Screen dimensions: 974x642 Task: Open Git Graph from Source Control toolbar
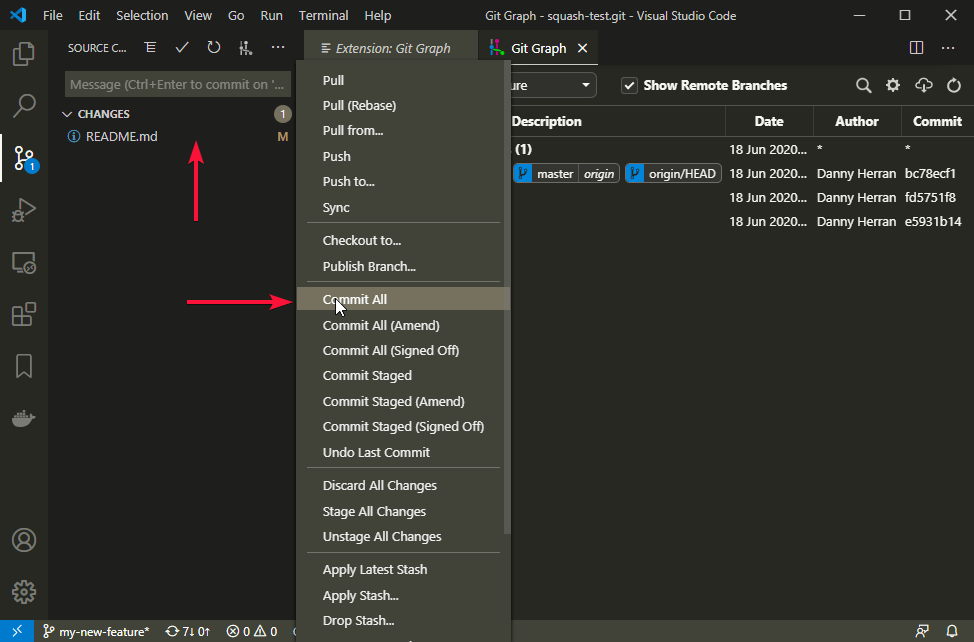coord(246,48)
